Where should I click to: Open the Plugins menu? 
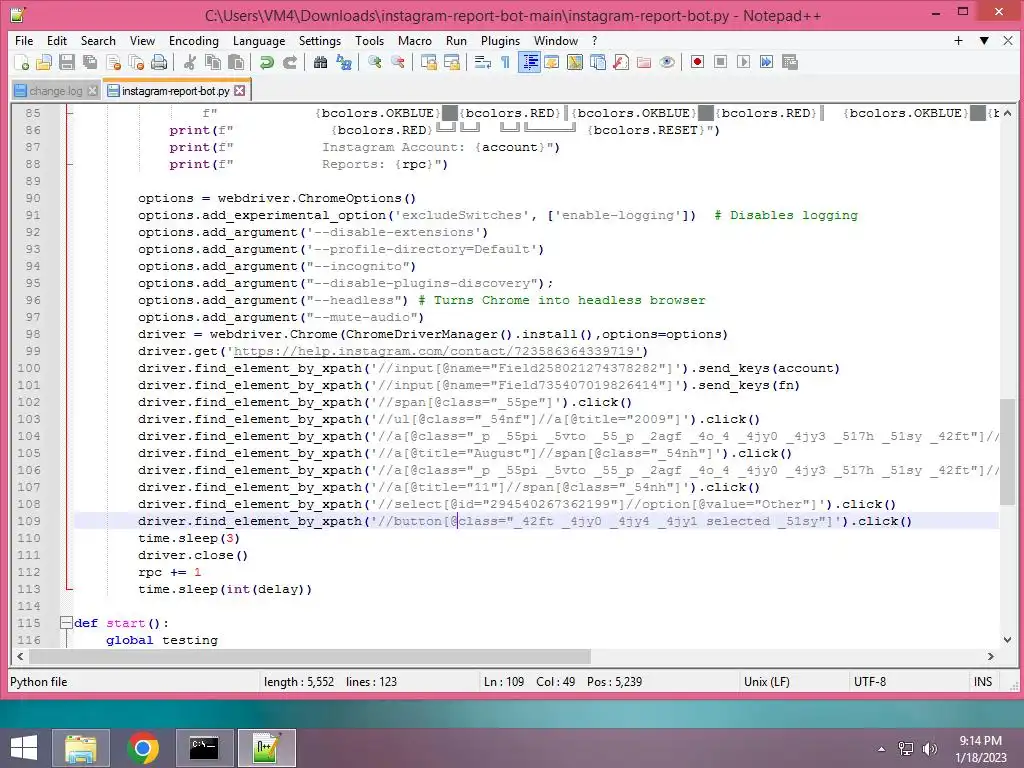(x=500, y=40)
